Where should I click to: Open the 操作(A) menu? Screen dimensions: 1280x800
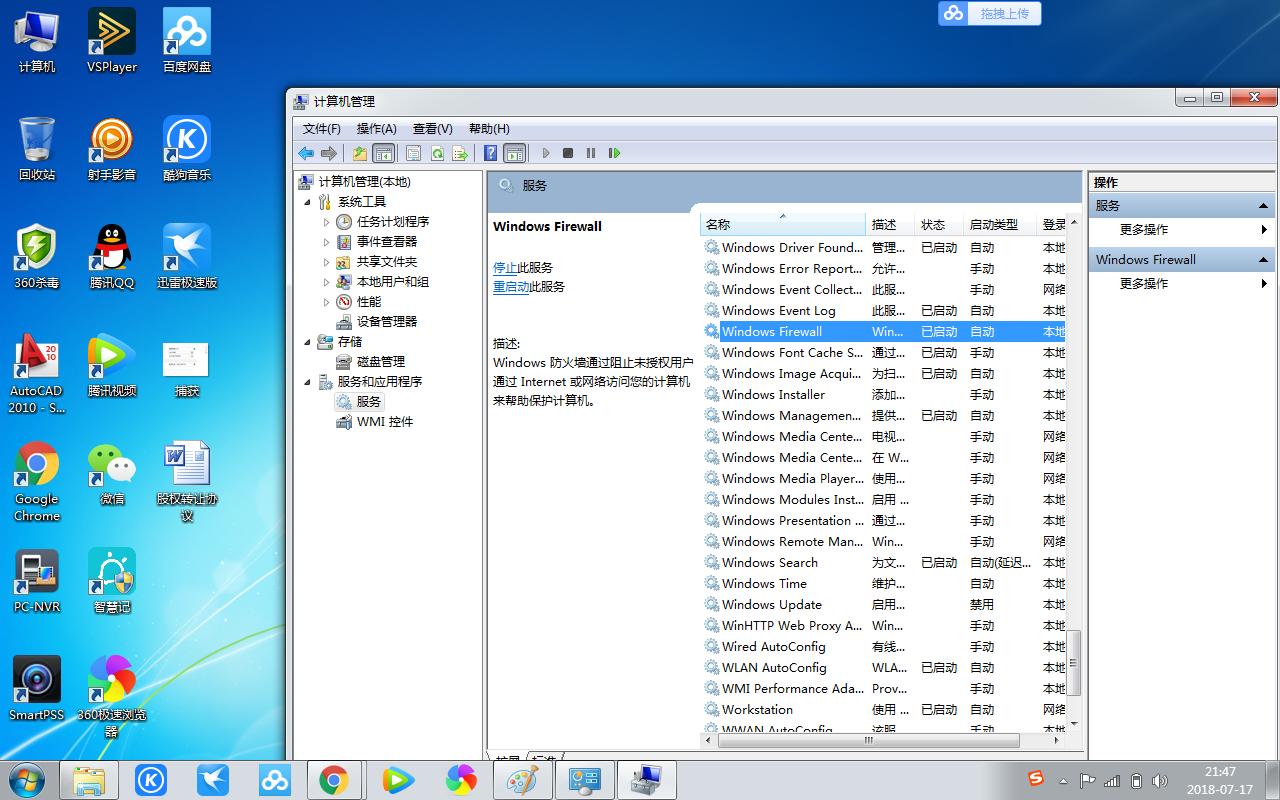[376, 128]
